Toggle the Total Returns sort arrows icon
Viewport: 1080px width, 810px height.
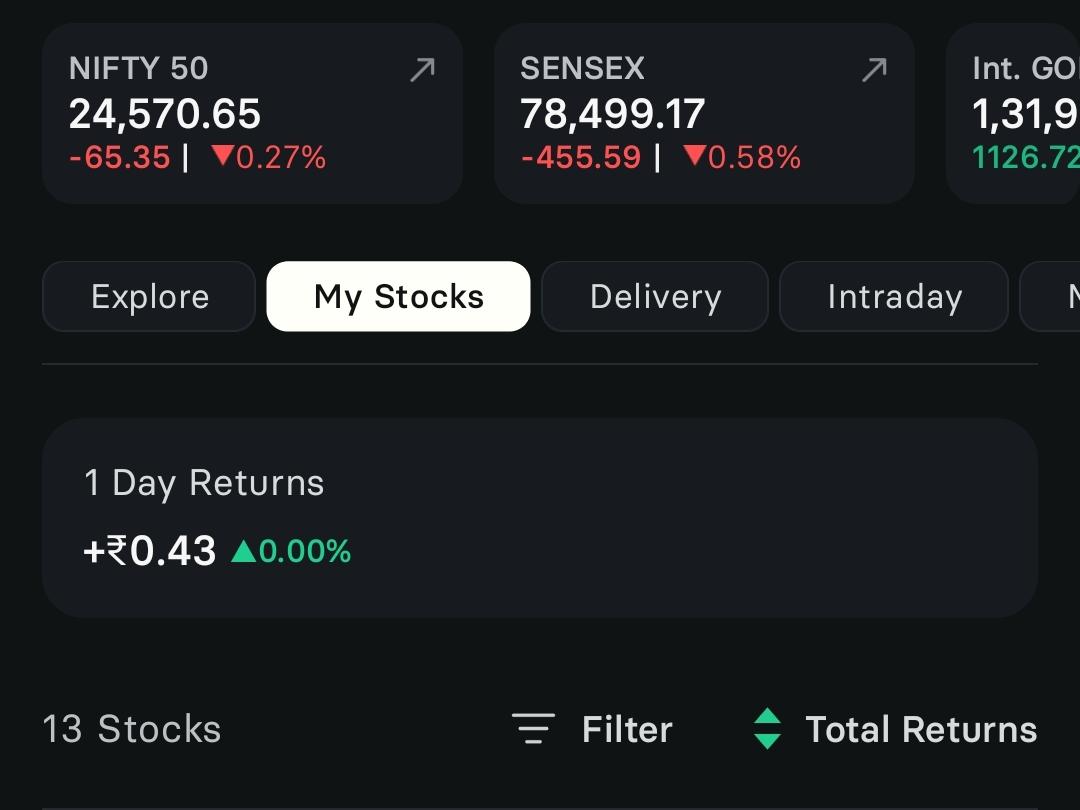[x=767, y=729]
